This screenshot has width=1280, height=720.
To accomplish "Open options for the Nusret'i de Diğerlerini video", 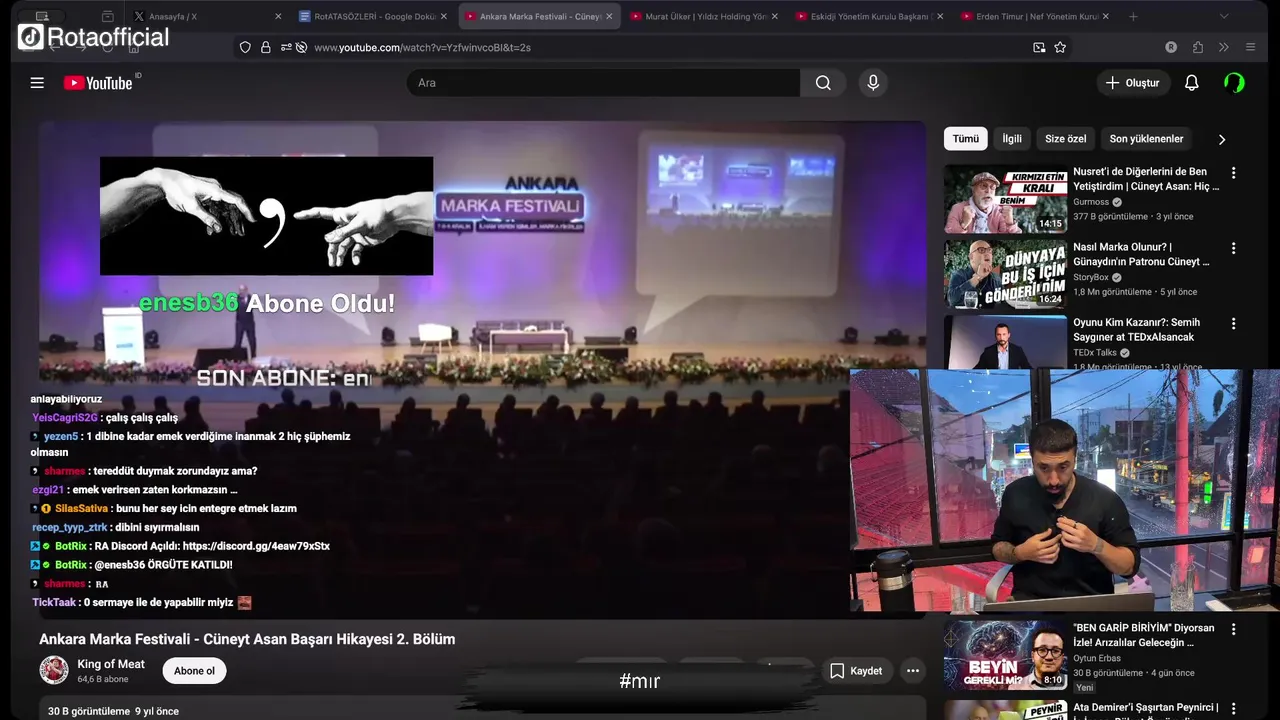I will point(1233,173).
